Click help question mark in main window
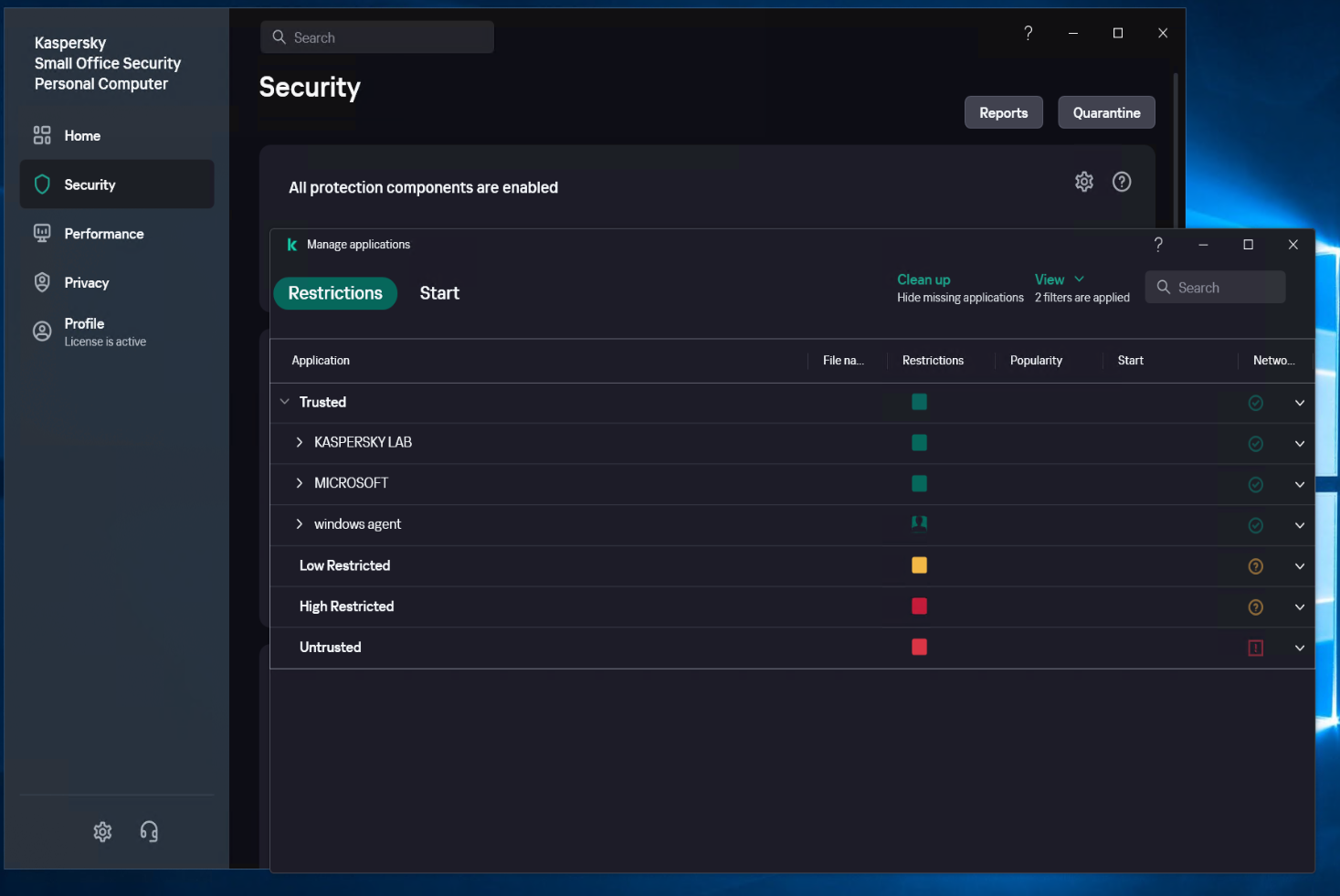The height and width of the screenshot is (896, 1340). pyautogui.click(x=1029, y=33)
